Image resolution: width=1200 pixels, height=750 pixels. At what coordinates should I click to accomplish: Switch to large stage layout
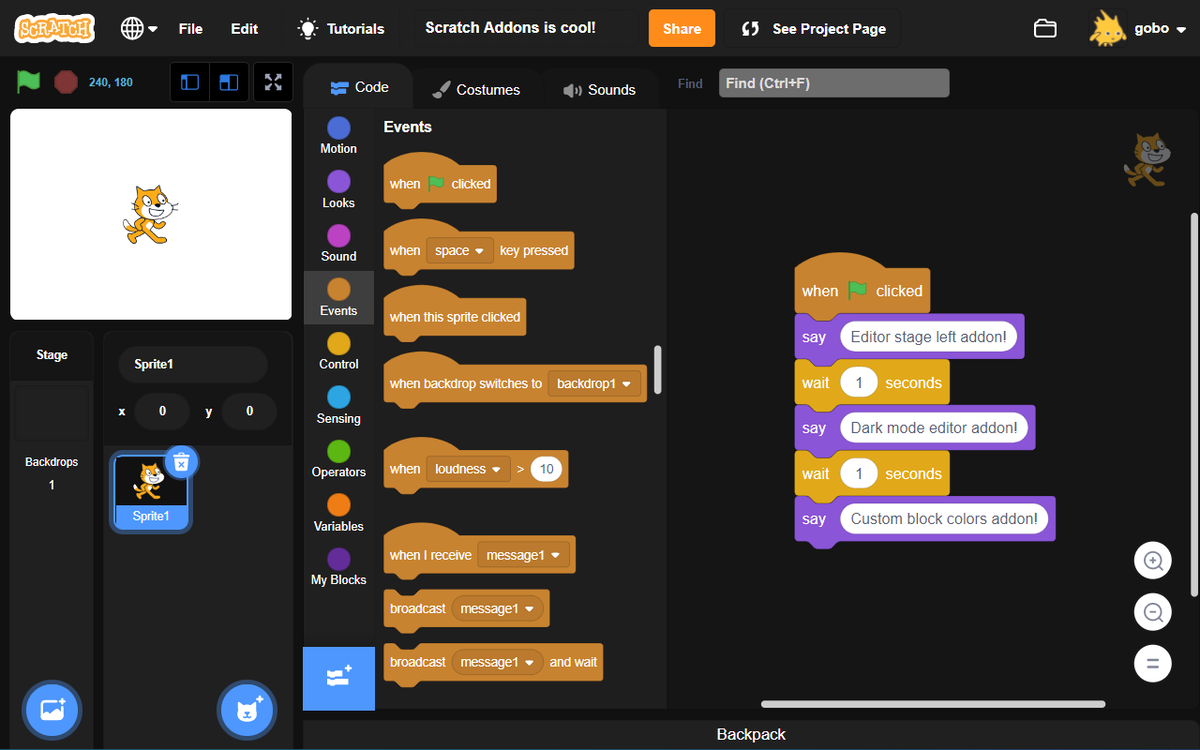(229, 82)
